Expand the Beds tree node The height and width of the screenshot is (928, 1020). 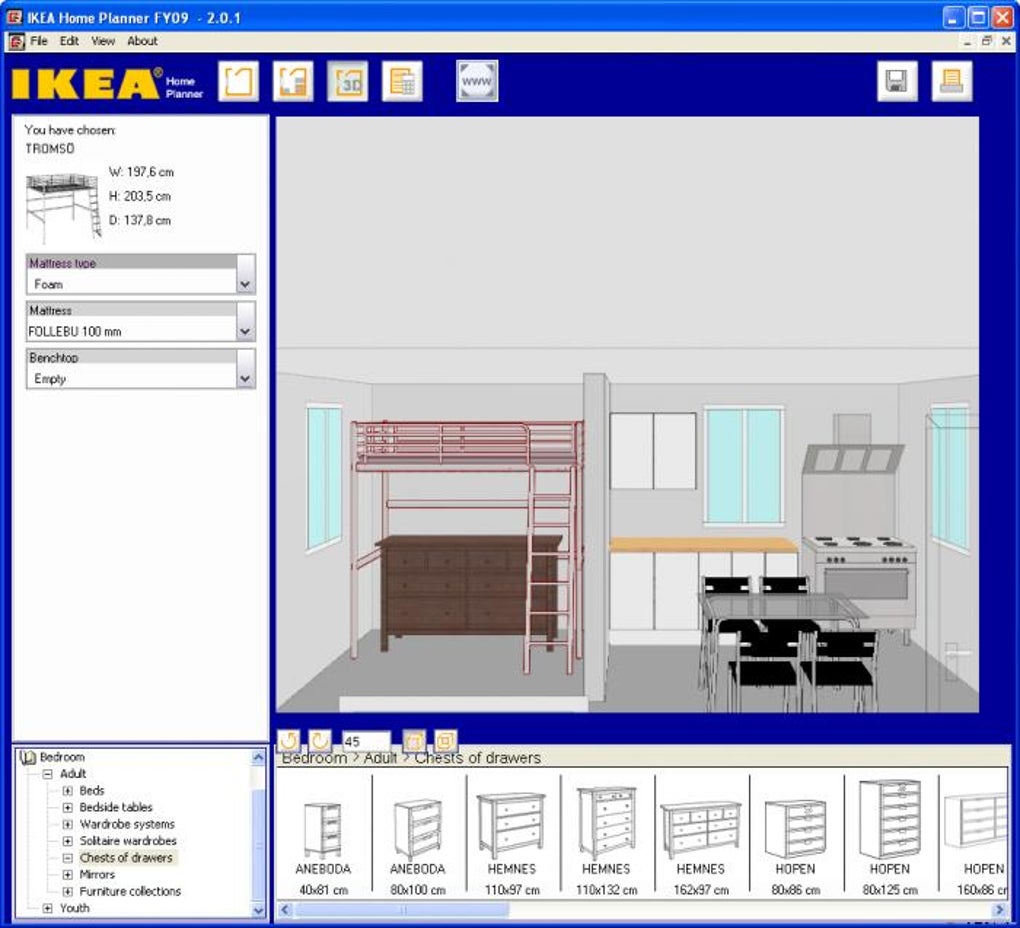(x=68, y=791)
